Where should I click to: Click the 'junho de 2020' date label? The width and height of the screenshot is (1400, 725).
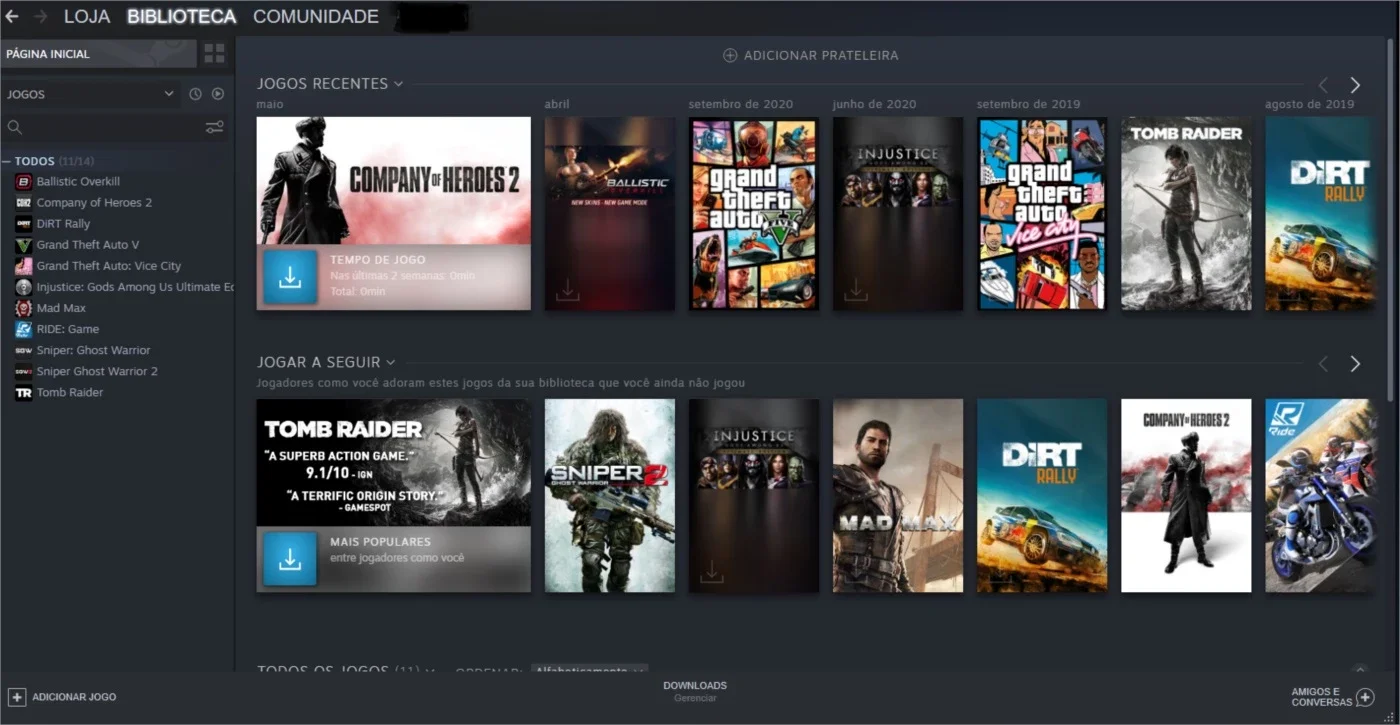pyautogui.click(x=874, y=104)
